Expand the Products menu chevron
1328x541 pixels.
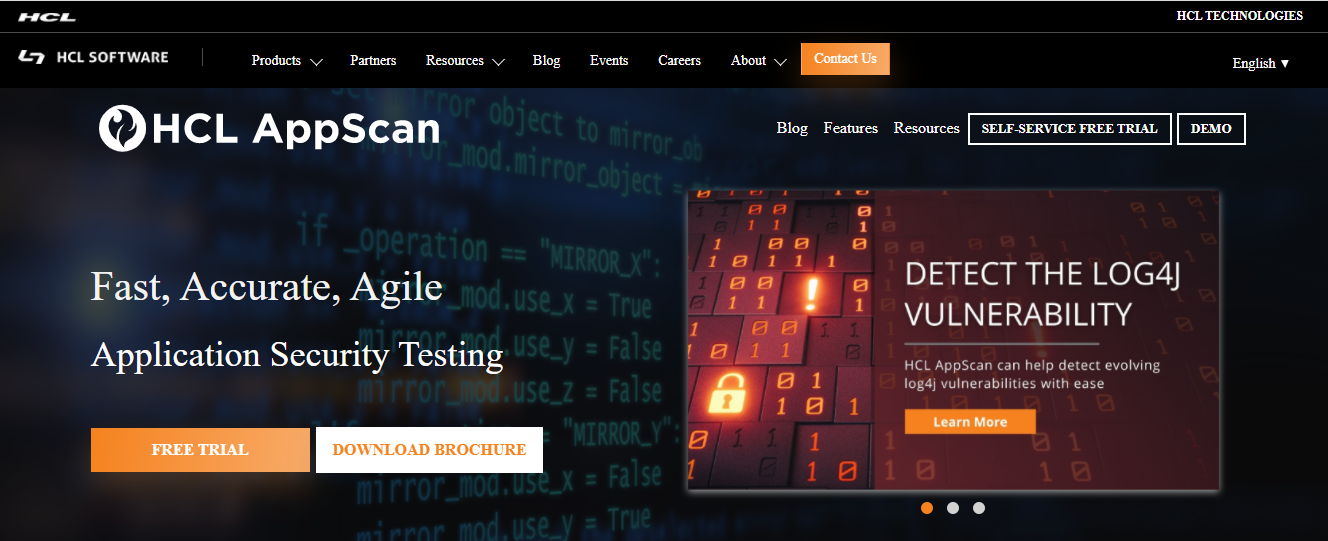(316, 62)
